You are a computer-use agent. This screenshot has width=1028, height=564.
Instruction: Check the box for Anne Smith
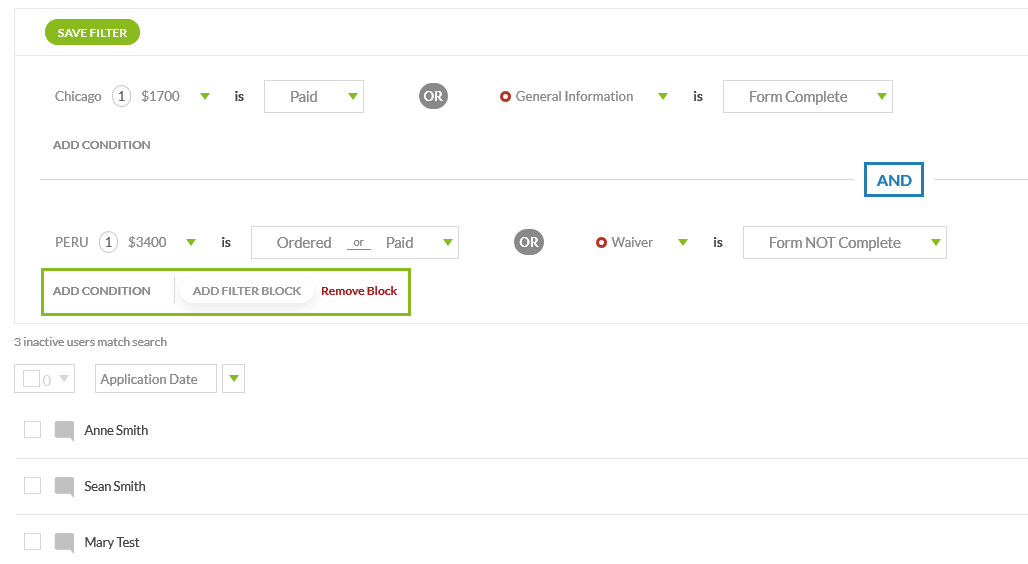tap(32, 430)
